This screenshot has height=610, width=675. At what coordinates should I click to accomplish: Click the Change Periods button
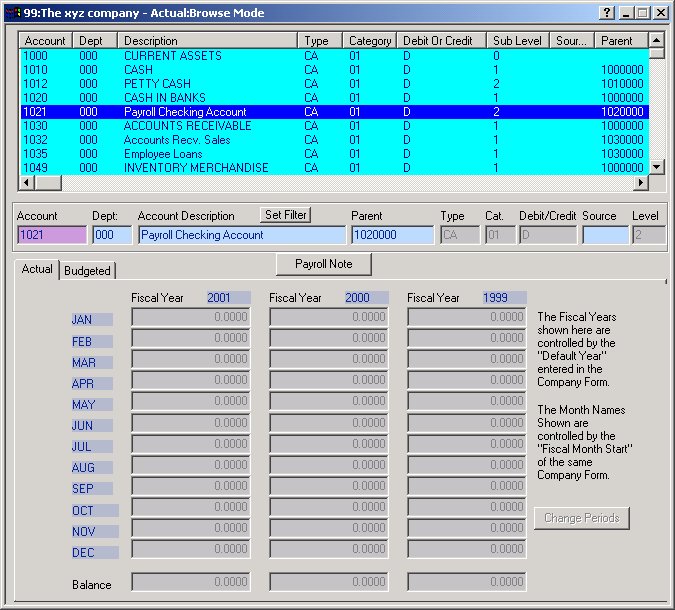[582, 518]
